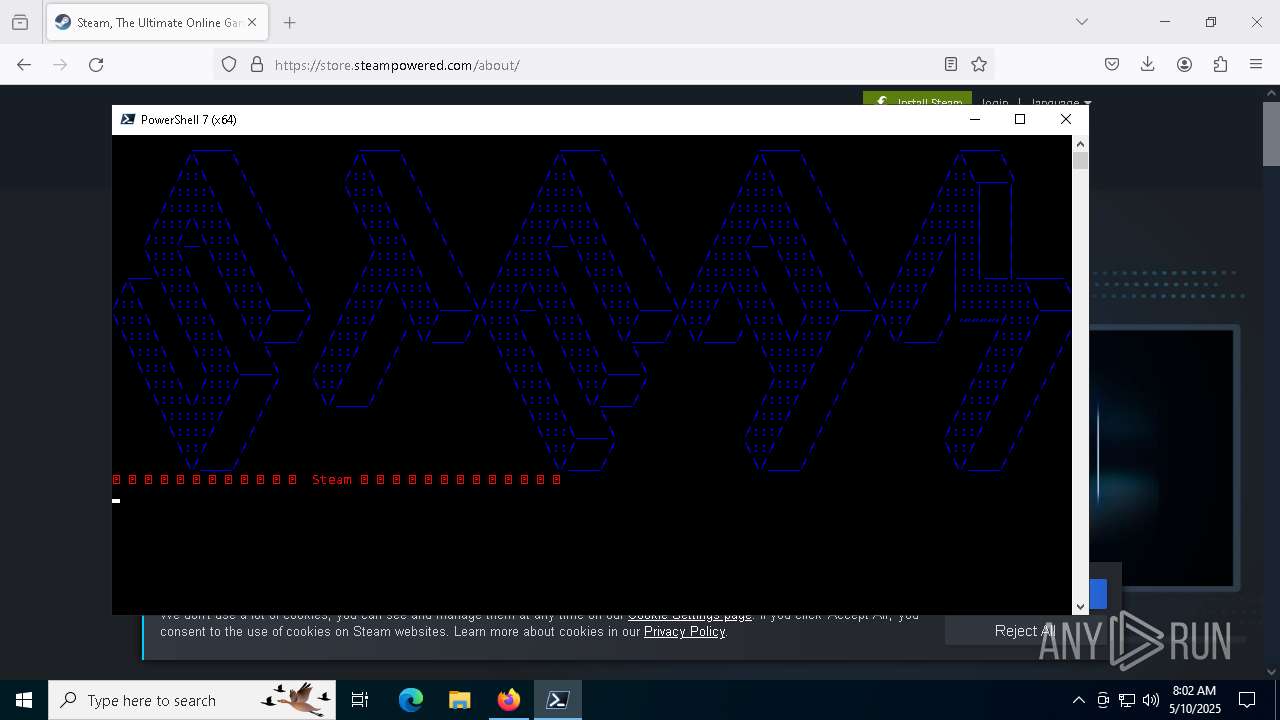Toggle reader view icon
The height and width of the screenshot is (720, 1280).
point(951,64)
